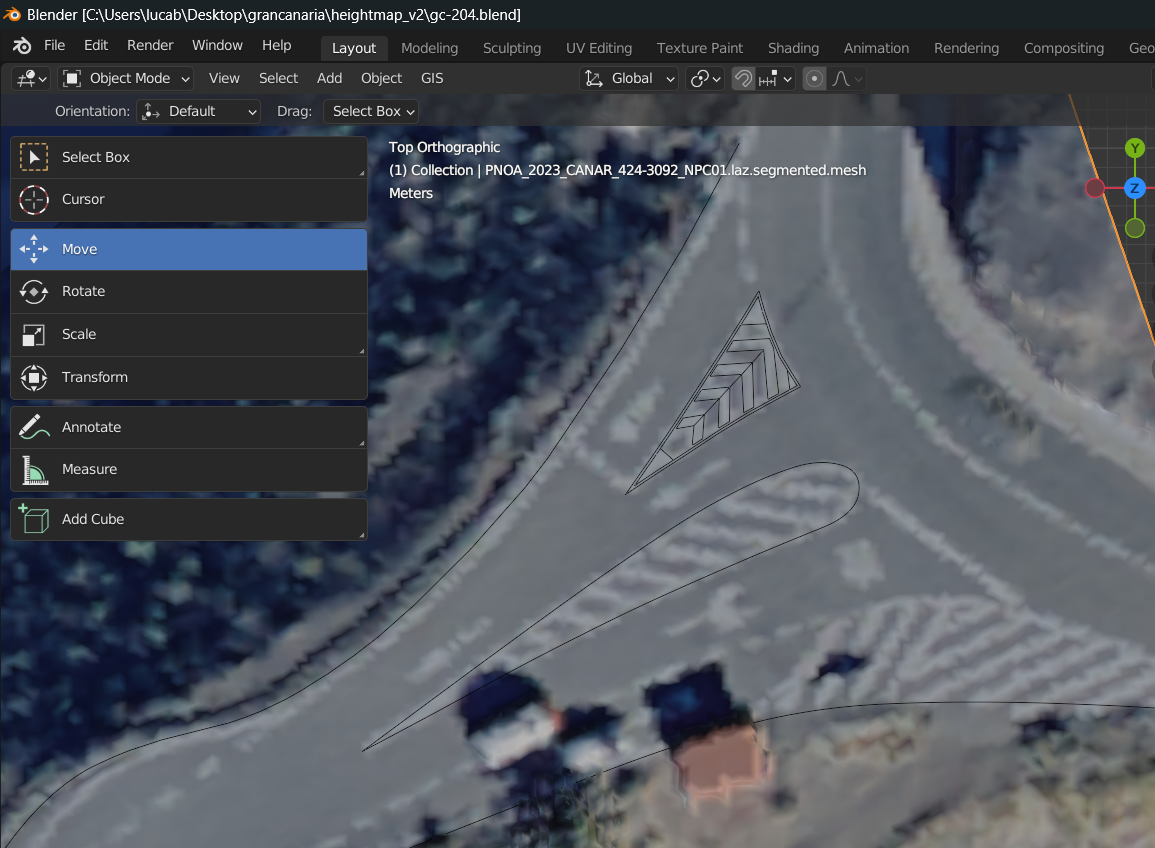Select the Measure tool

189,469
